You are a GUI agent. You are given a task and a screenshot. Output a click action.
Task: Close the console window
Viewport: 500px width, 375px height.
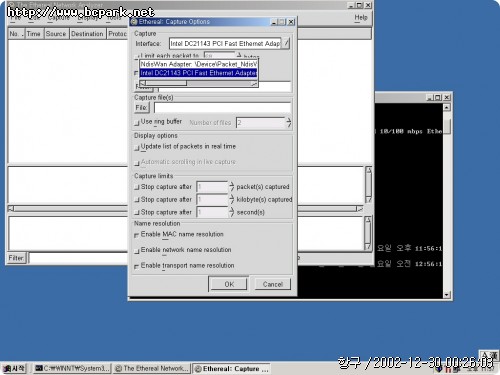pyautogui.click(x=447, y=97)
